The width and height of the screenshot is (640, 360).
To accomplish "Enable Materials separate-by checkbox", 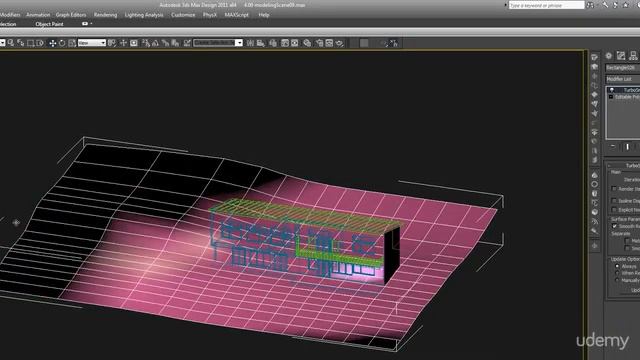I will (627, 241).
